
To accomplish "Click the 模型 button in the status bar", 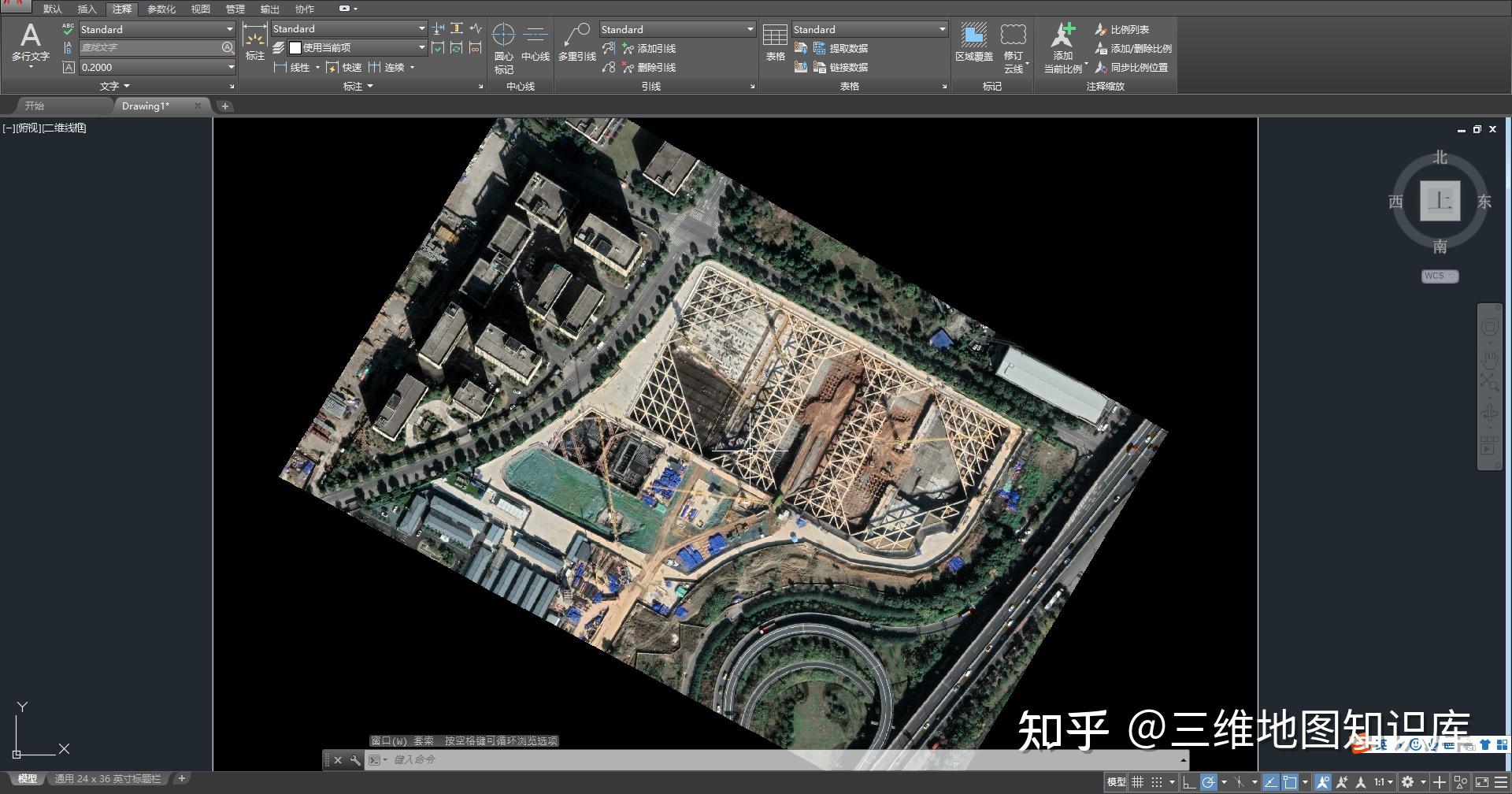I will click(x=1117, y=782).
